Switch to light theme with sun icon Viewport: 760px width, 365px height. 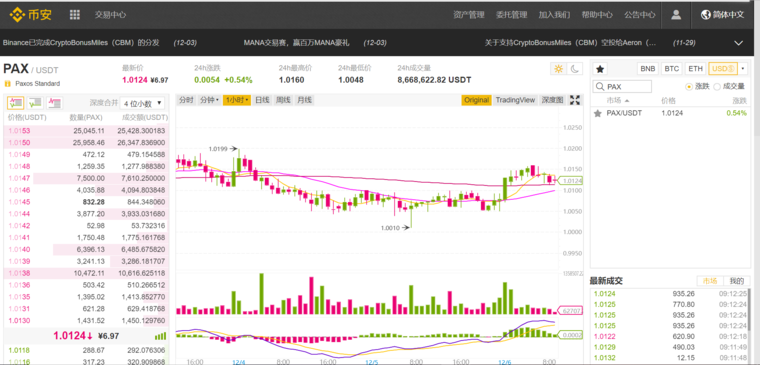(558, 69)
